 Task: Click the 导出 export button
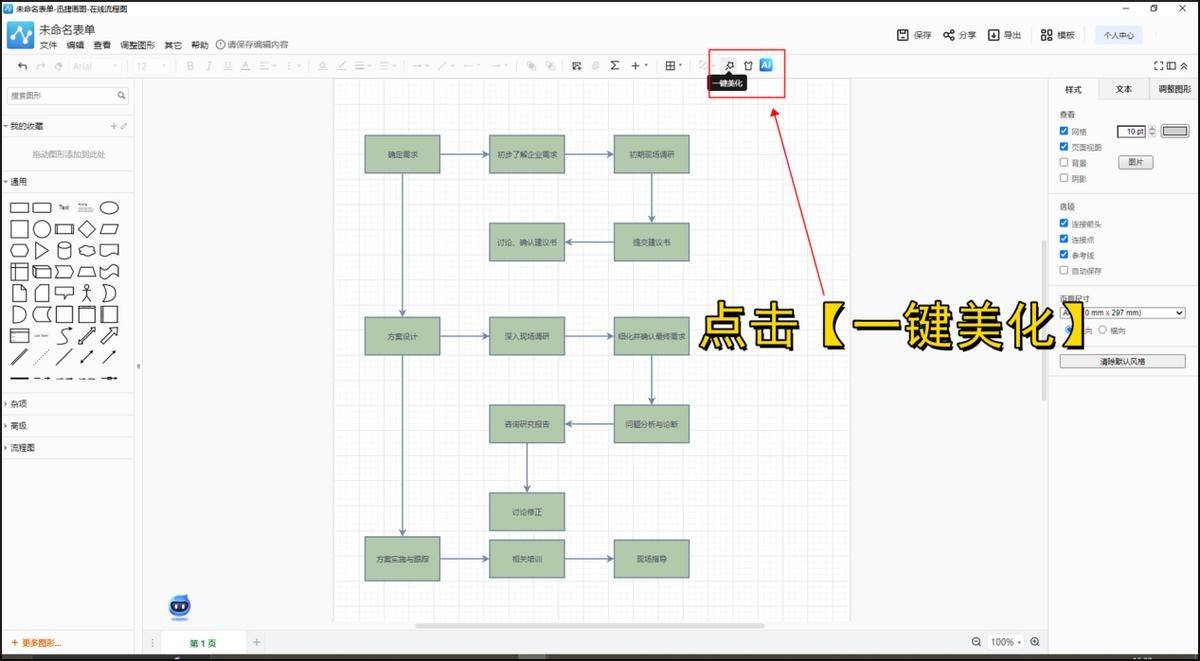pos(1005,35)
